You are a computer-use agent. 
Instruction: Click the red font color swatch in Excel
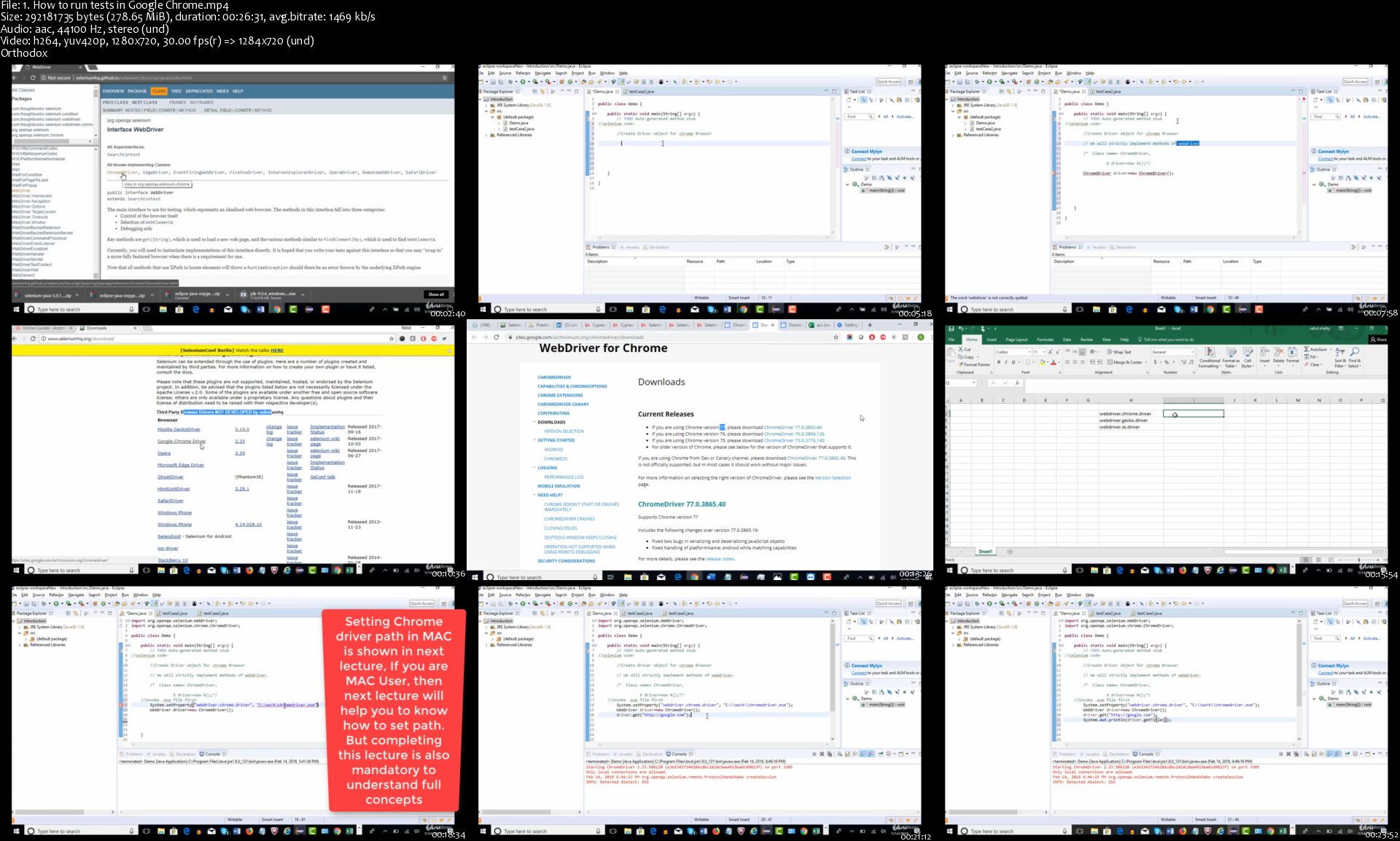(1053, 362)
